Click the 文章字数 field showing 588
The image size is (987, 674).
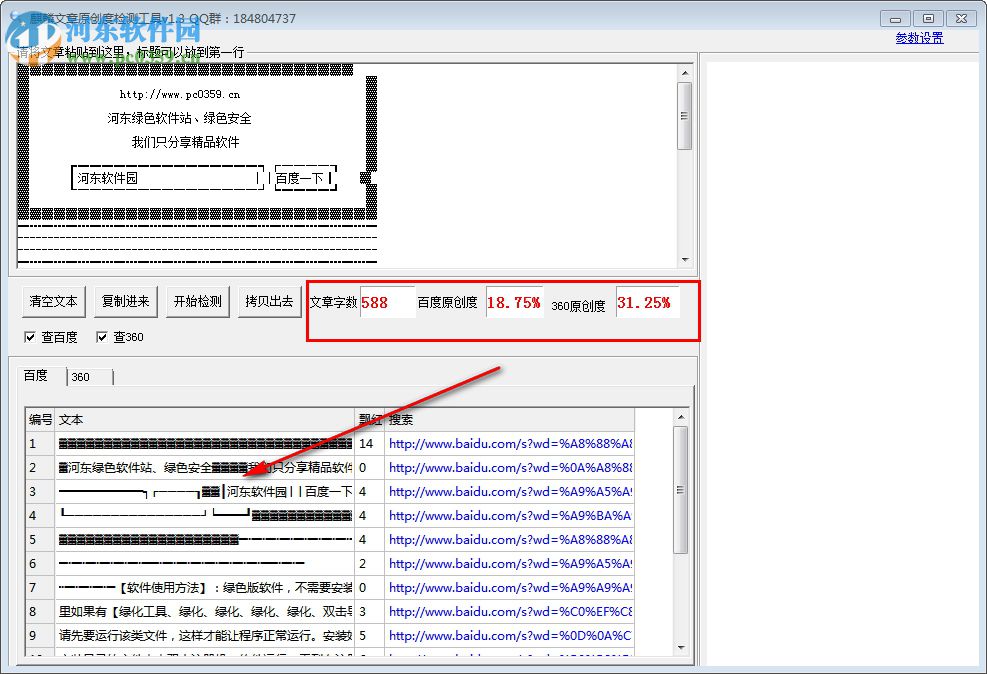tap(387, 302)
